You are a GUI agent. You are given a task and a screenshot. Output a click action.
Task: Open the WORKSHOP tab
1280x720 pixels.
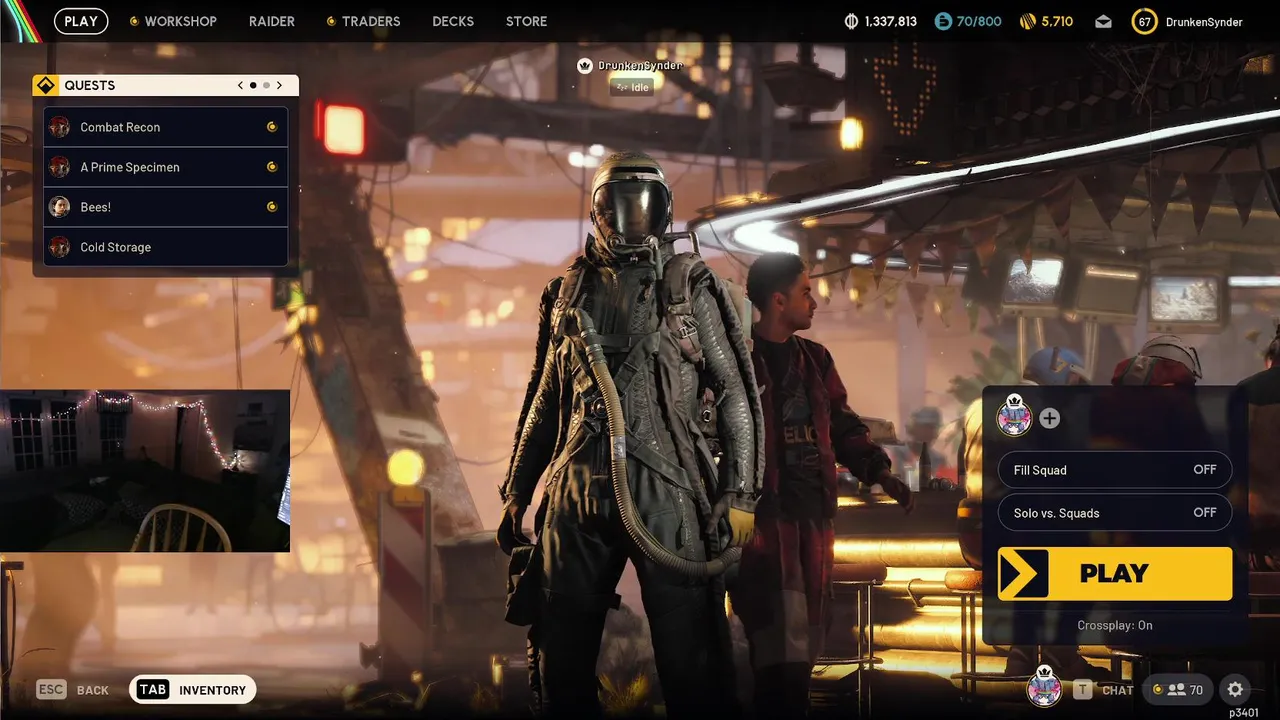(180, 21)
